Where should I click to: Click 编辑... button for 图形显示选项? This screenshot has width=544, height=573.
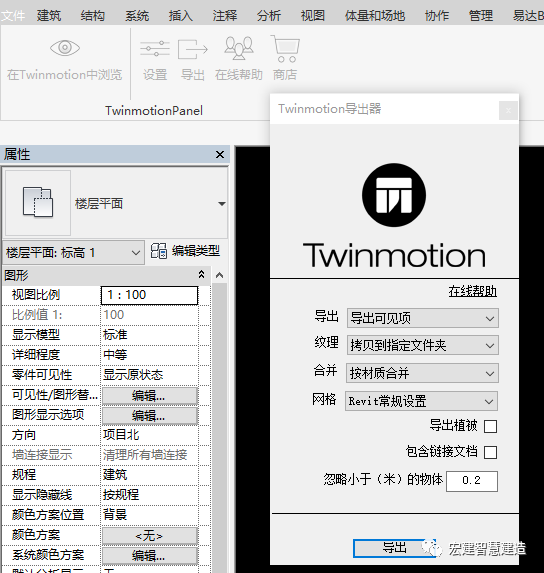pos(150,416)
